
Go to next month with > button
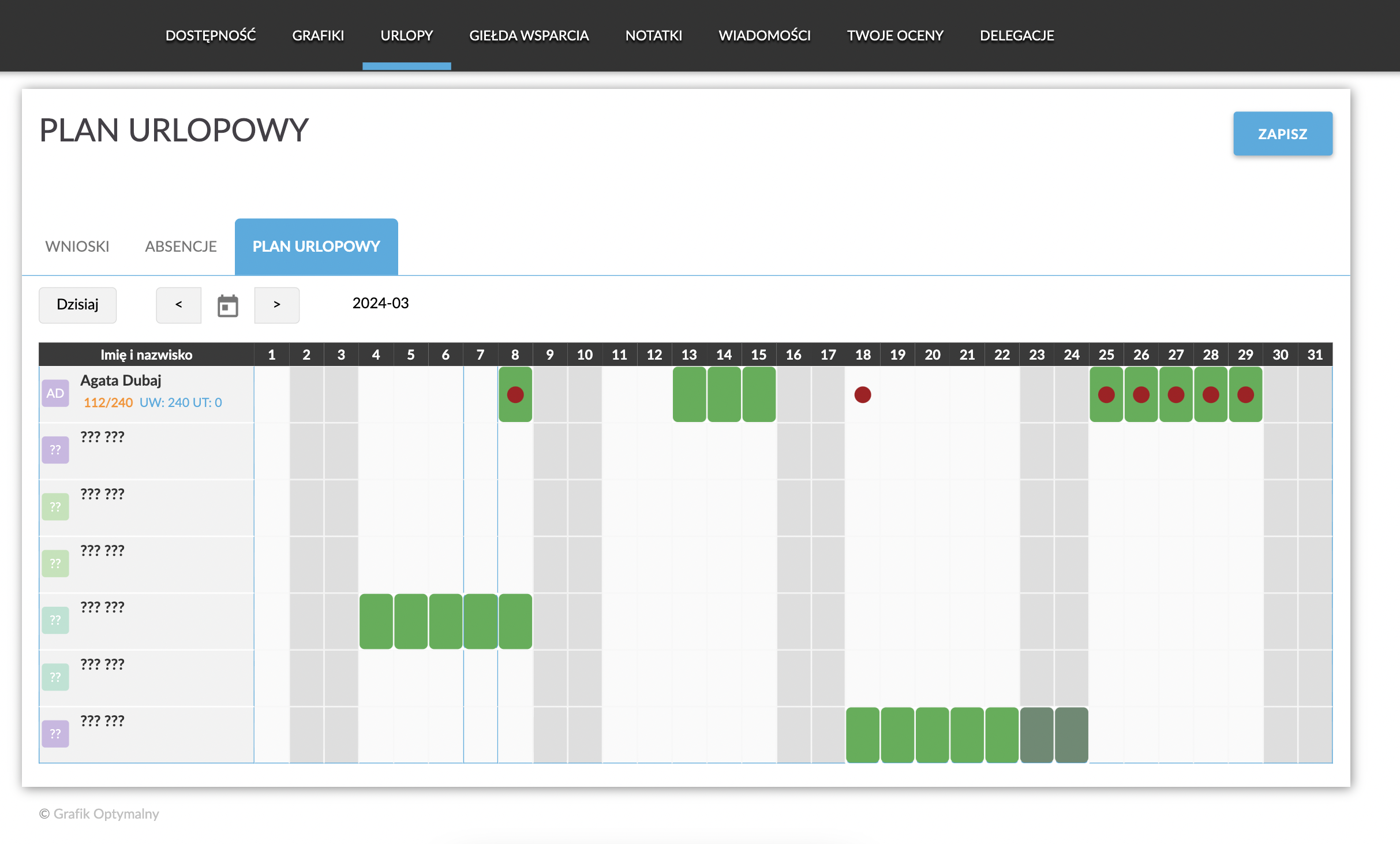click(x=277, y=305)
